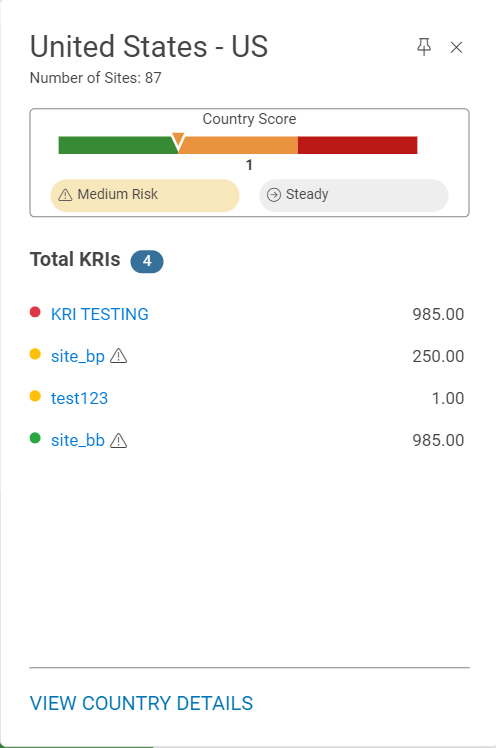The height and width of the screenshot is (748, 496).
Task: Click the Medium Risk badge
Action: pyautogui.click(x=145, y=196)
